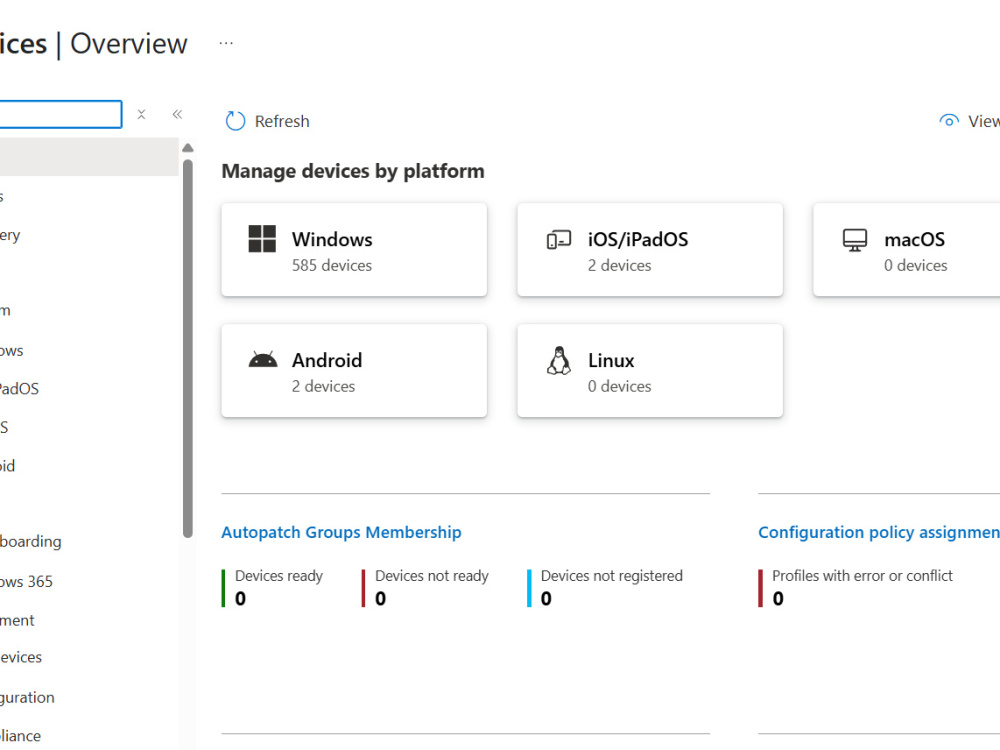
Task: Focus the sidebar search input field
Action: (x=61, y=114)
